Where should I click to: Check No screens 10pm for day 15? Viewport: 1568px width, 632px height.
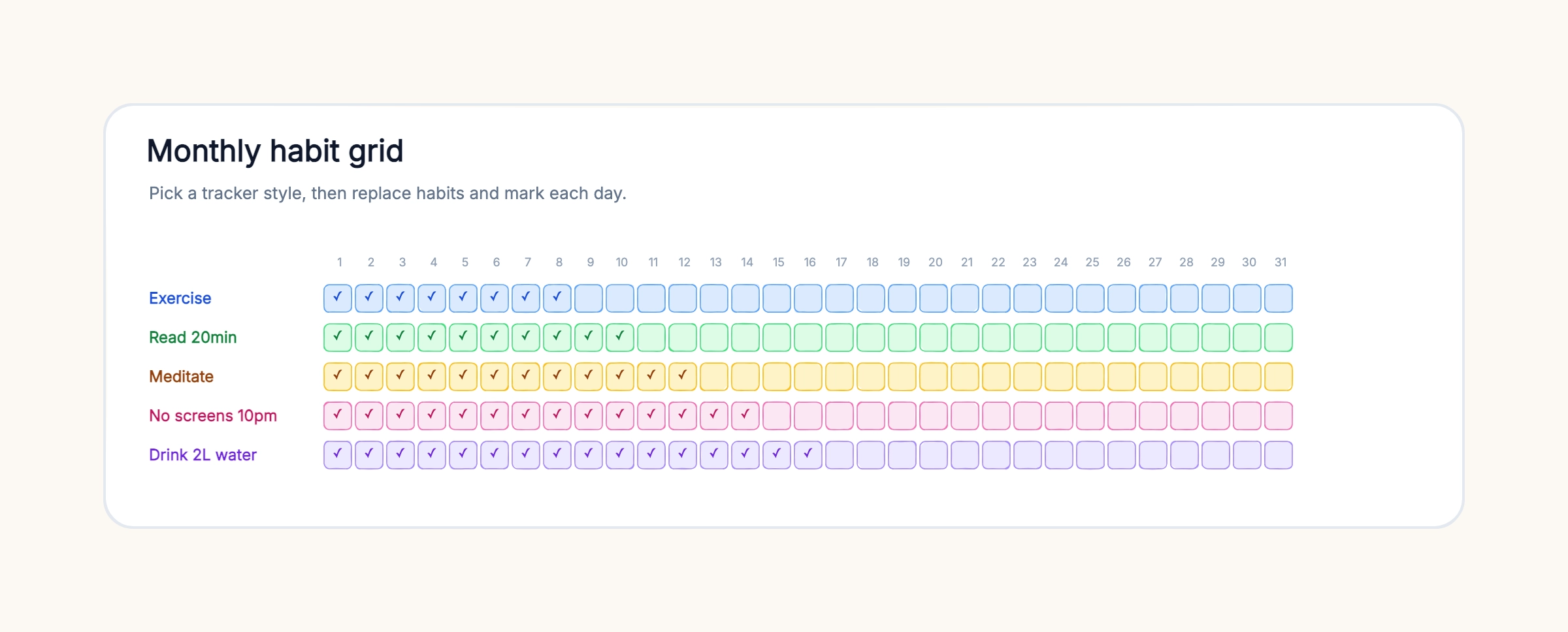pos(777,416)
